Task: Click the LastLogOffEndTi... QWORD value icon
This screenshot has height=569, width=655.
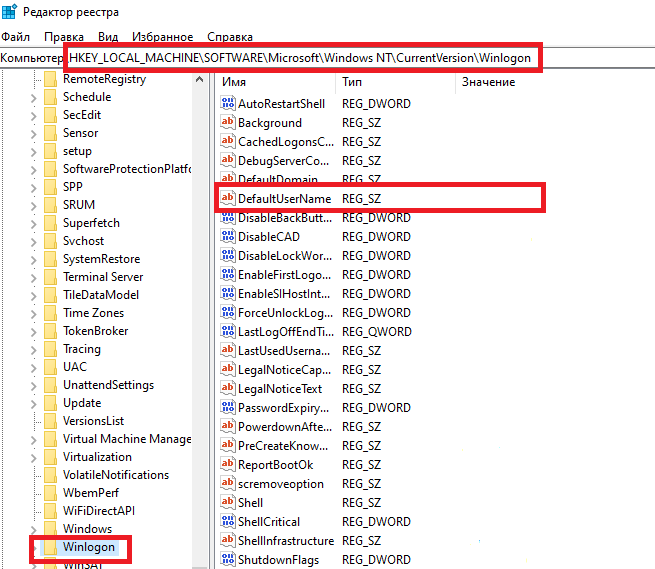Action: point(228,331)
